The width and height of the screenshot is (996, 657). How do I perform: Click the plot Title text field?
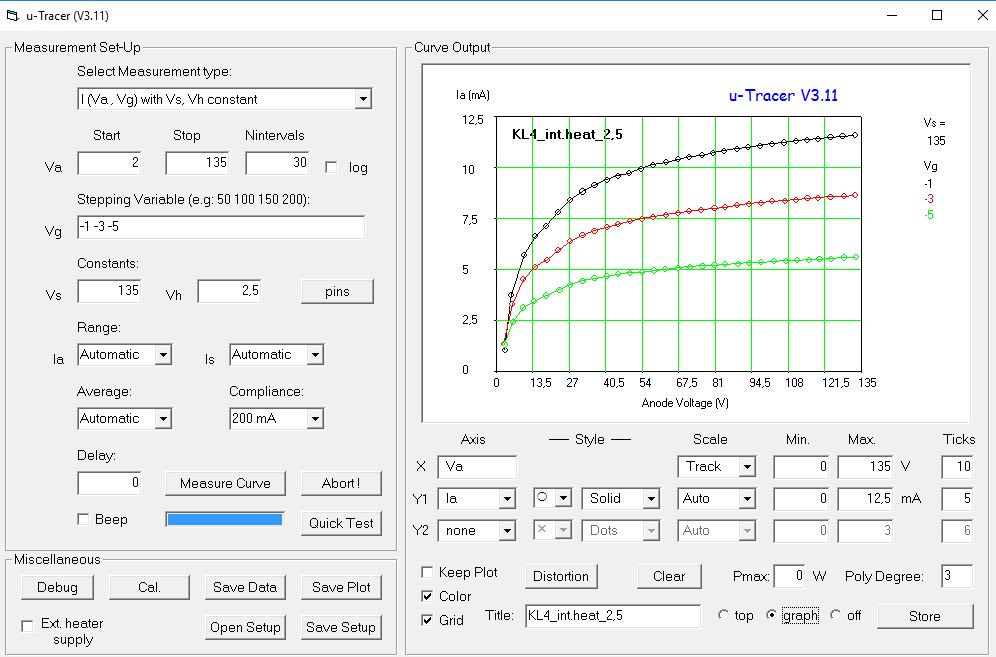[x=612, y=616]
